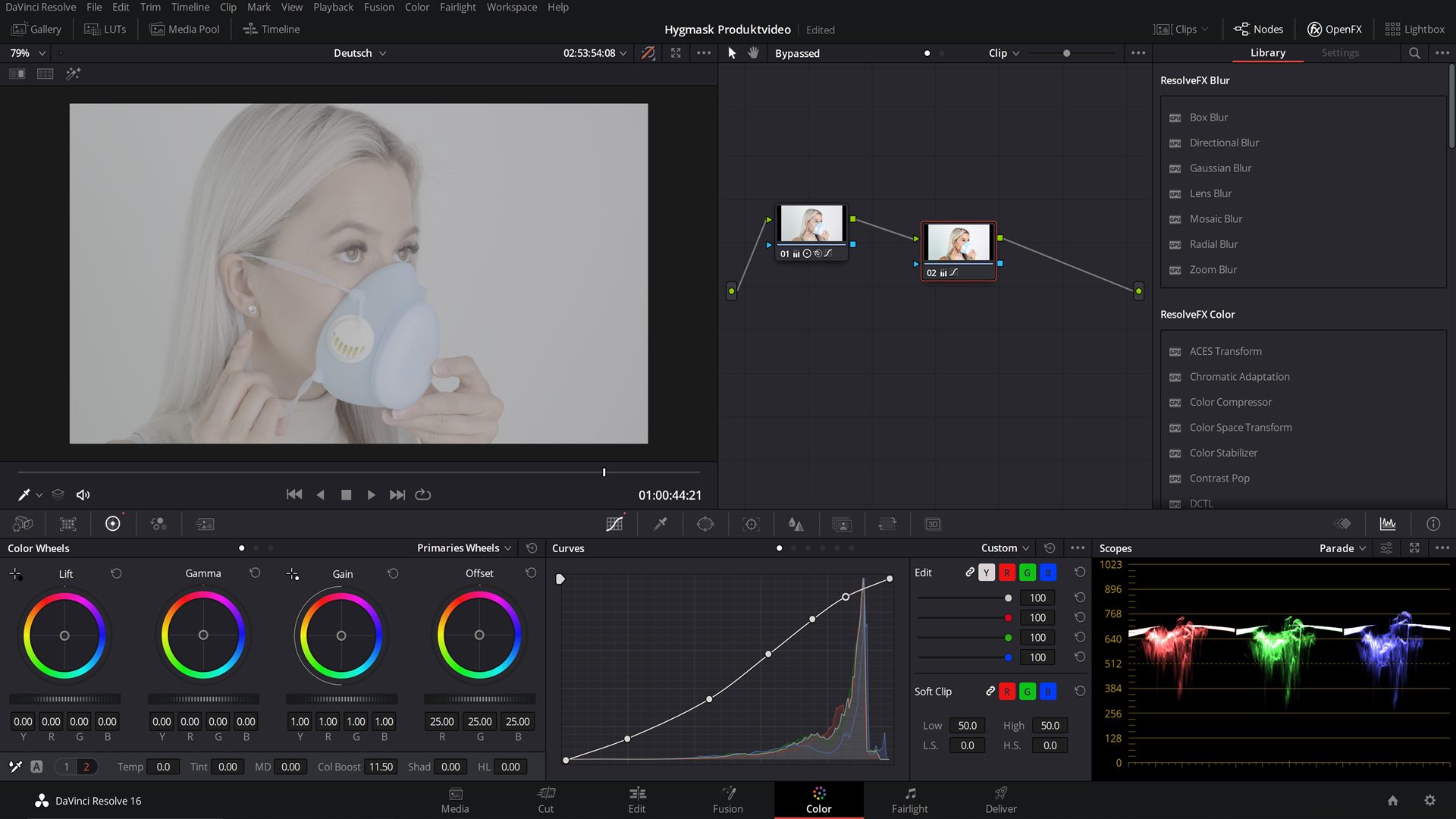
Task: Select the Timeline tab in workspace
Action: click(x=280, y=28)
